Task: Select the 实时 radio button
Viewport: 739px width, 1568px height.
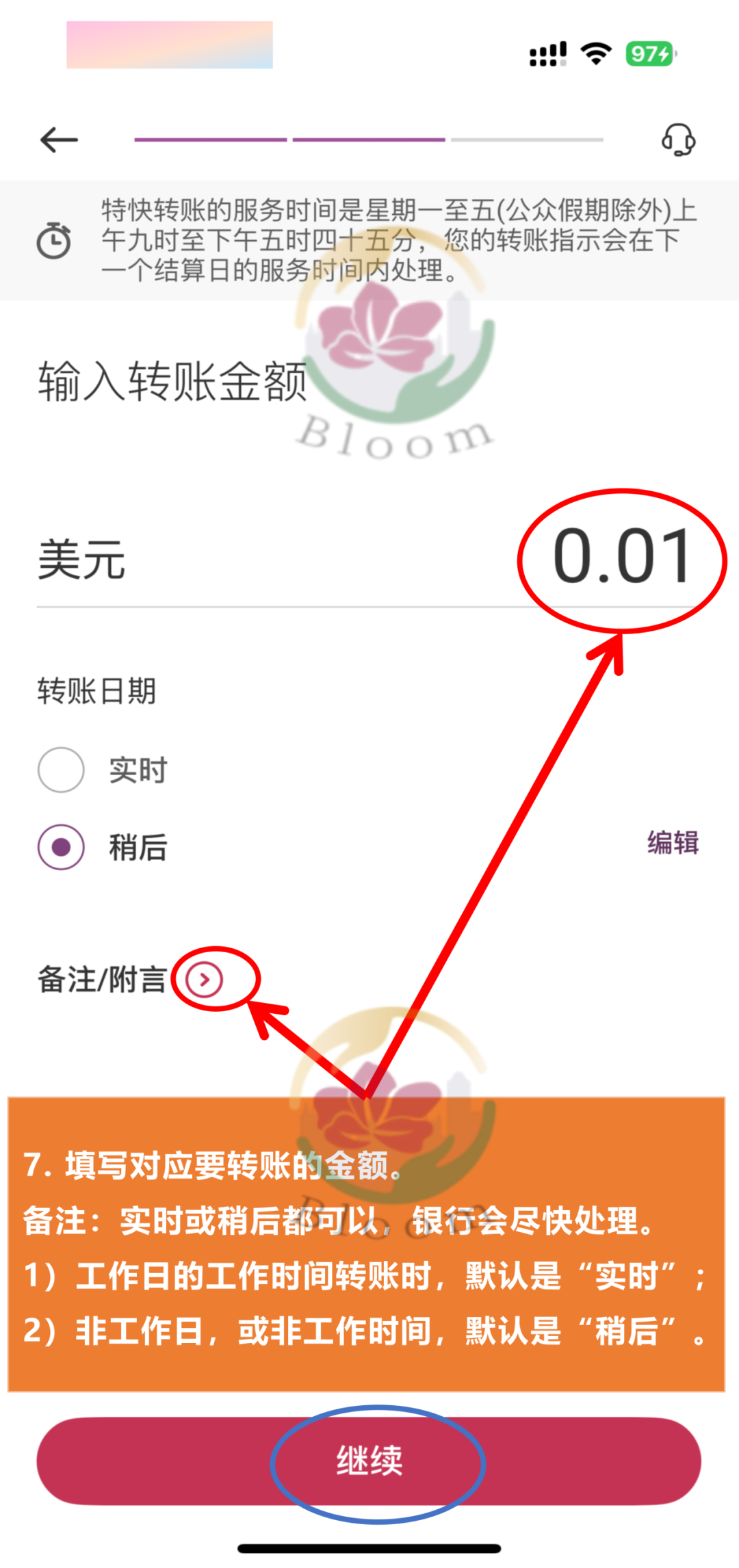Action: pos(61,770)
